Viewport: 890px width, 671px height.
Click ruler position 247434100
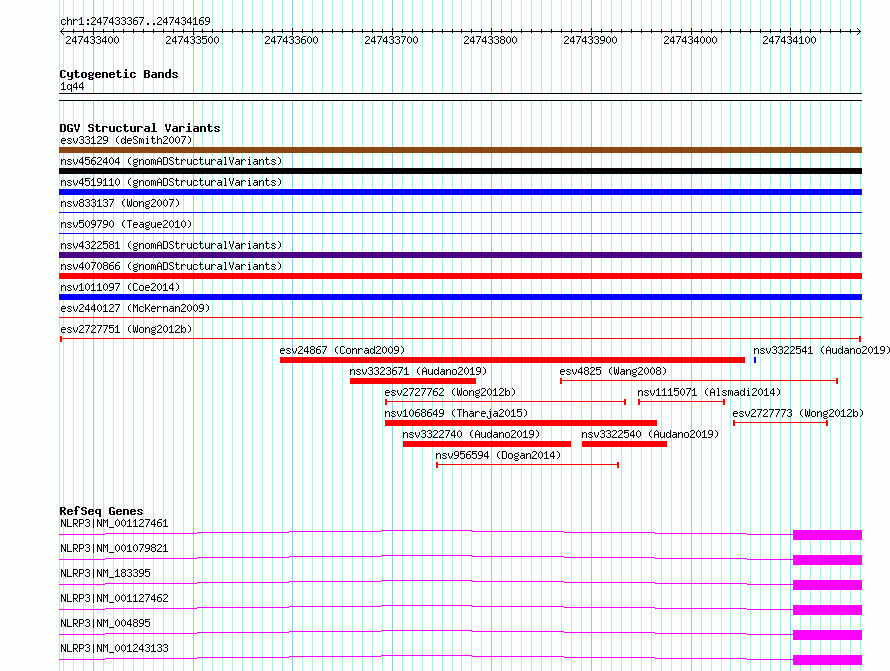tap(790, 40)
